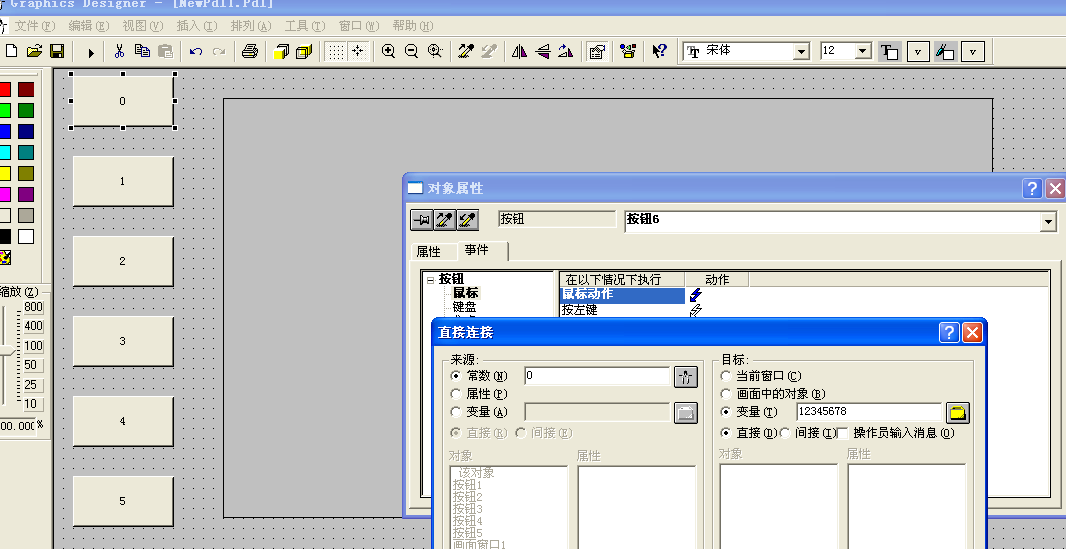1066x549 pixels.
Task: Click lightning icon beside 鼠标动作 row
Action: coord(695,295)
